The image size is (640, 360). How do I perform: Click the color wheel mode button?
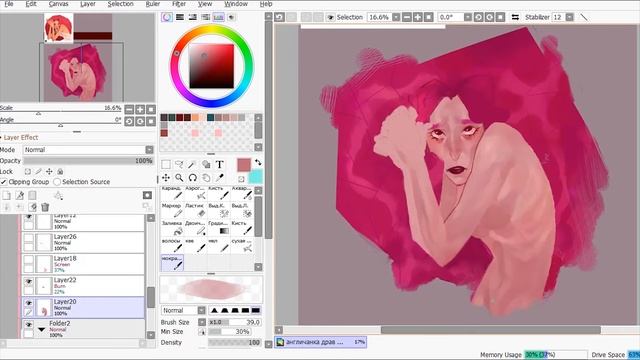[x=167, y=17]
